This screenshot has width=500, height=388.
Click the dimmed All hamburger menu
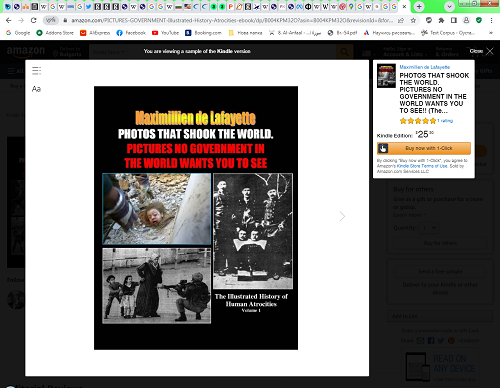[16, 71]
